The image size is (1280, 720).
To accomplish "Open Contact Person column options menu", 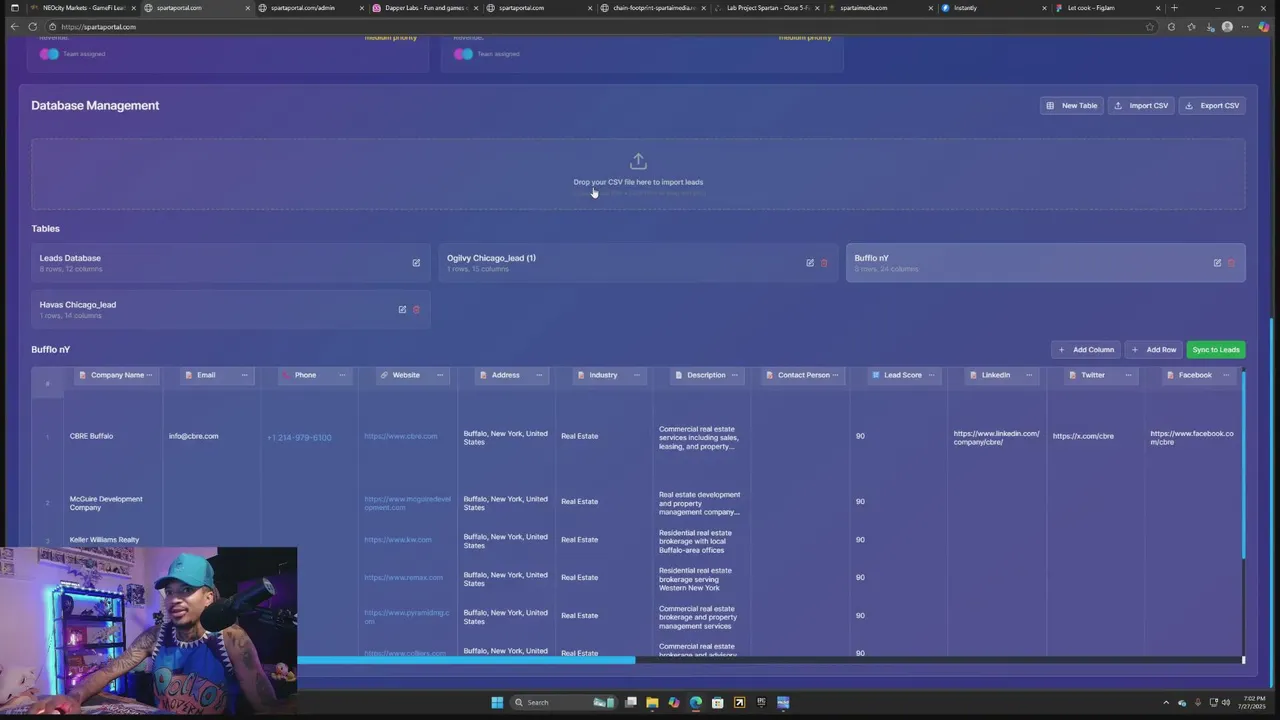I will [x=834, y=375].
